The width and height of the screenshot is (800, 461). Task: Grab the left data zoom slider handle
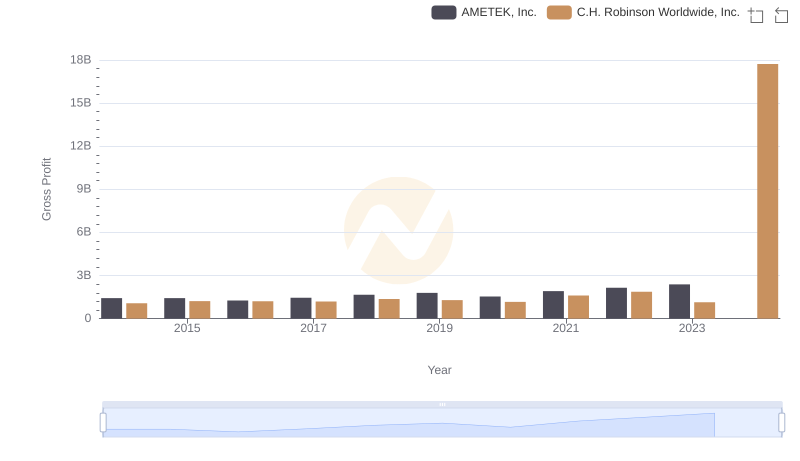[x=103, y=423]
